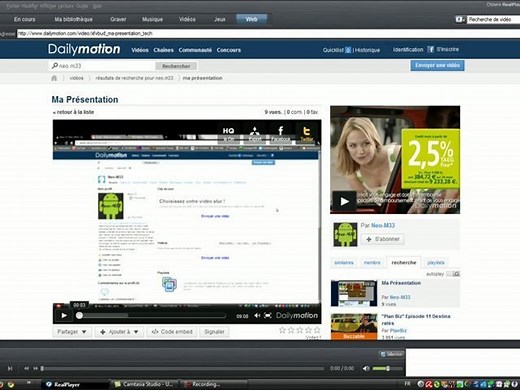The width and height of the screenshot is (520, 390).
Task: Click the PlanBiz author link
Action: pos(398,331)
